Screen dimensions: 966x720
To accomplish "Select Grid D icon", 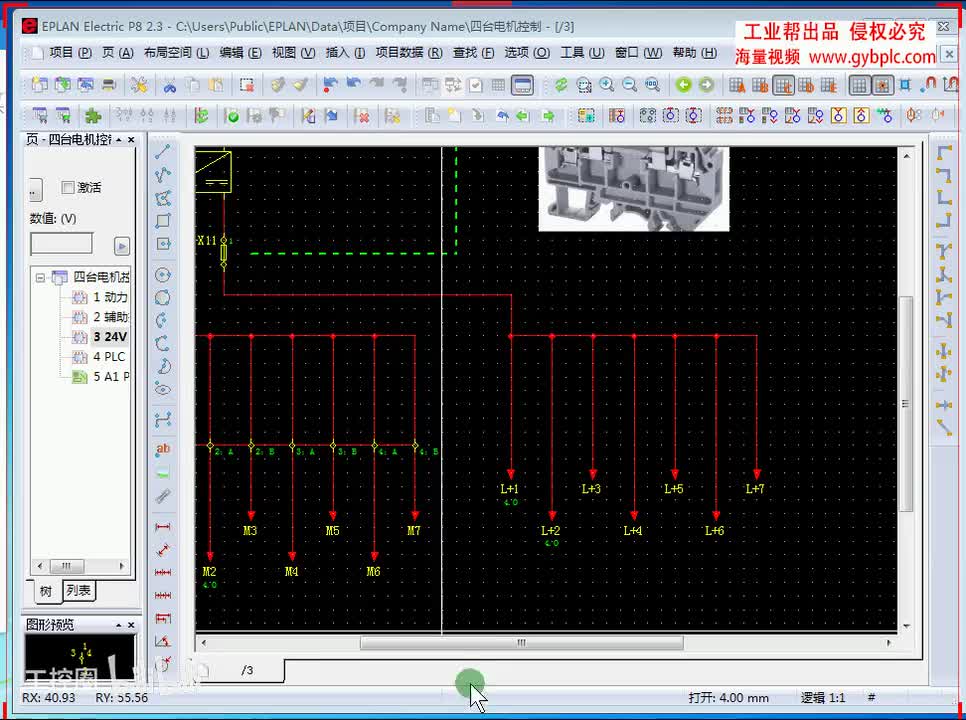I will (x=806, y=85).
